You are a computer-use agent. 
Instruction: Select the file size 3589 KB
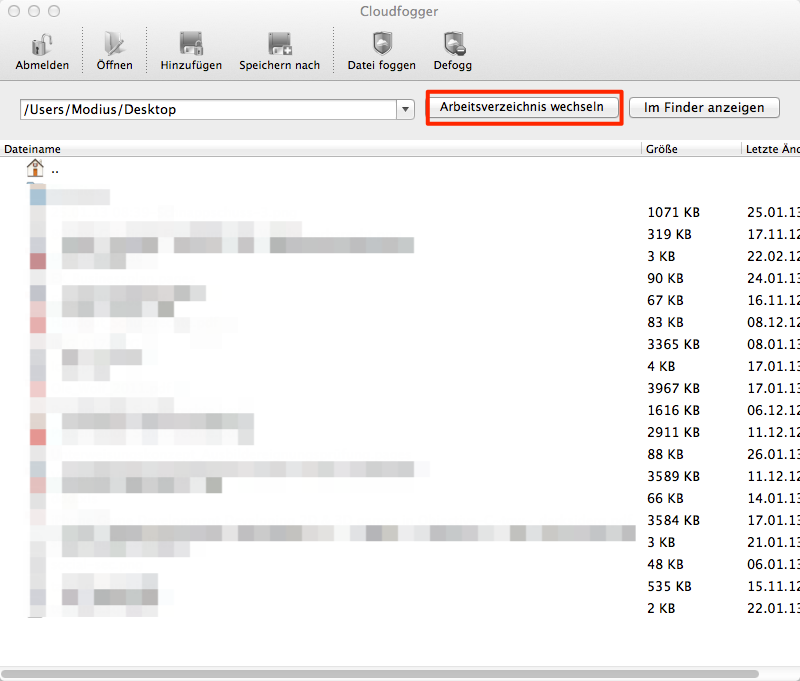(673, 476)
